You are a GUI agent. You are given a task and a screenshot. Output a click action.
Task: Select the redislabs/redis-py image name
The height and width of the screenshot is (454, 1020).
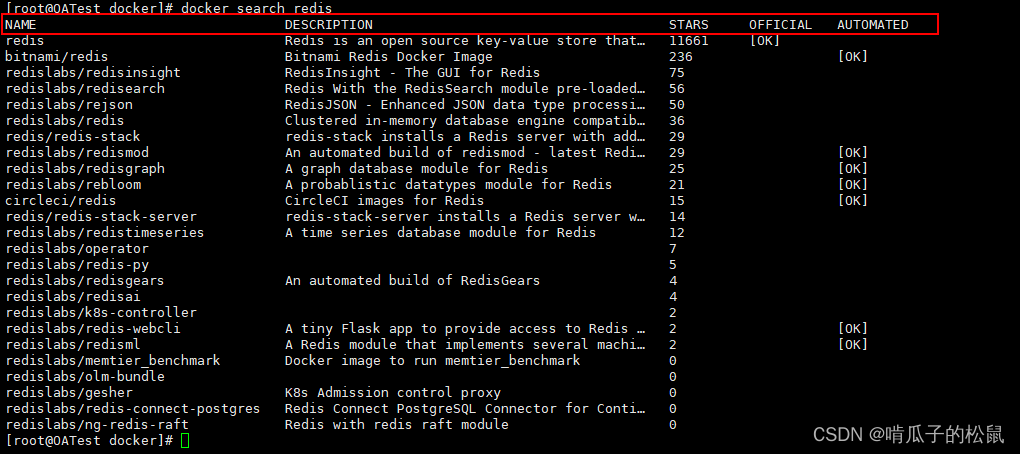(77, 265)
